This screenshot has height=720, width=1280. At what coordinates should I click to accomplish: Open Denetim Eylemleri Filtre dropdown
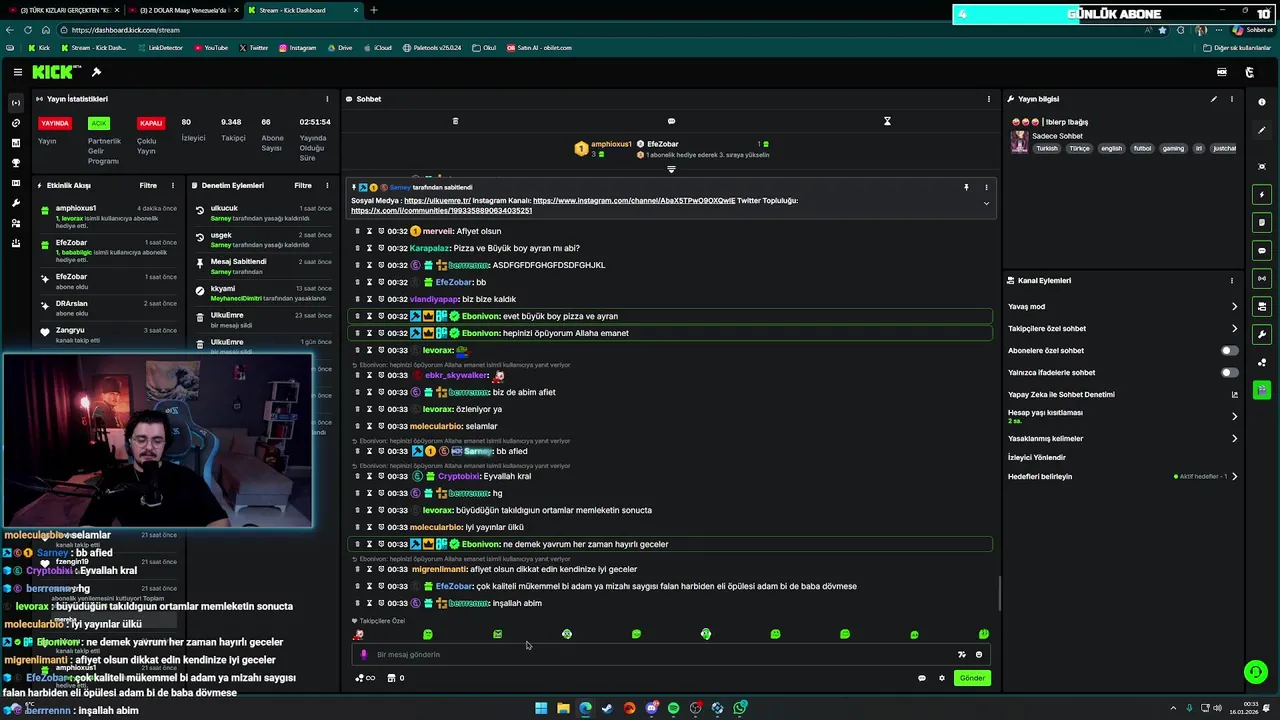click(303, 186)
